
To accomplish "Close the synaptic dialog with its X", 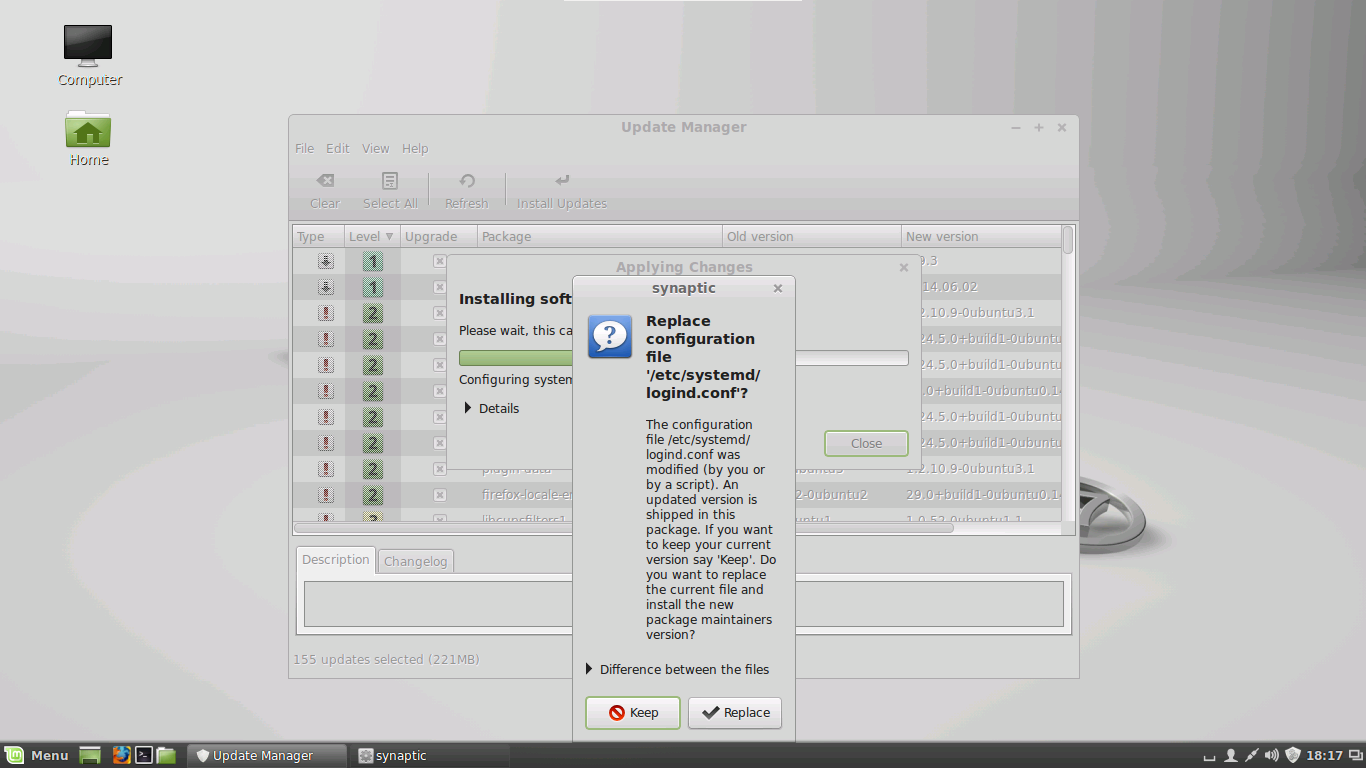I will (778, 288).
